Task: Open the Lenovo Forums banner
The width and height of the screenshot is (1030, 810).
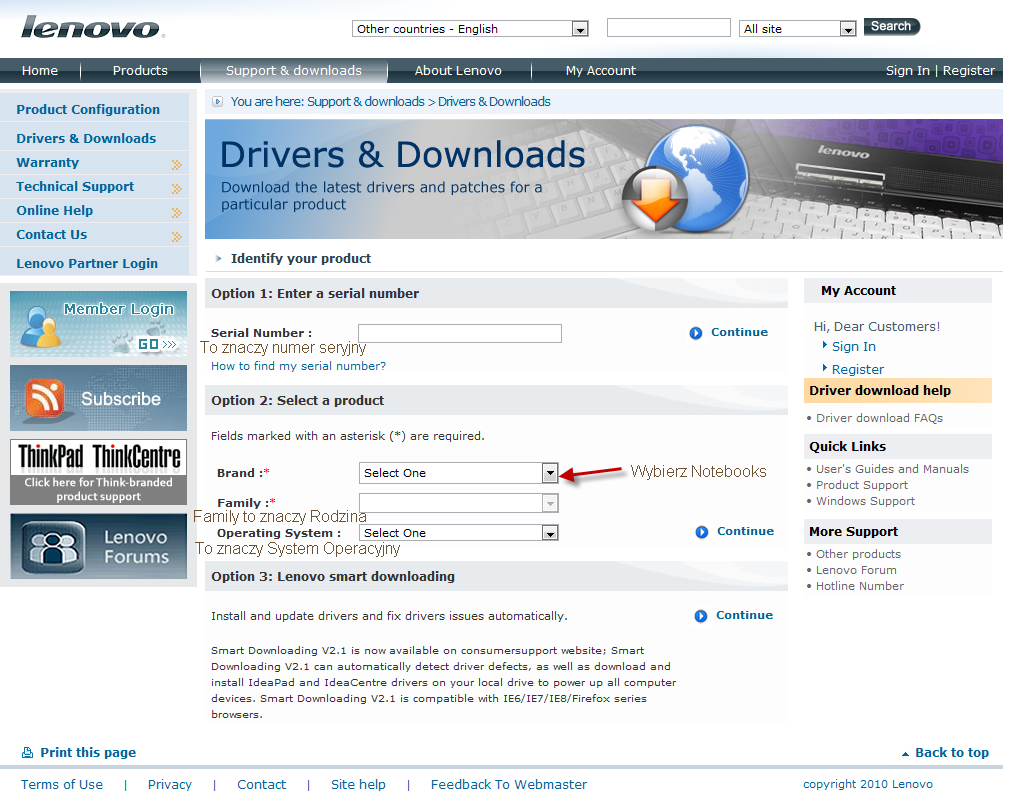Action: click(x=99, y=547)
